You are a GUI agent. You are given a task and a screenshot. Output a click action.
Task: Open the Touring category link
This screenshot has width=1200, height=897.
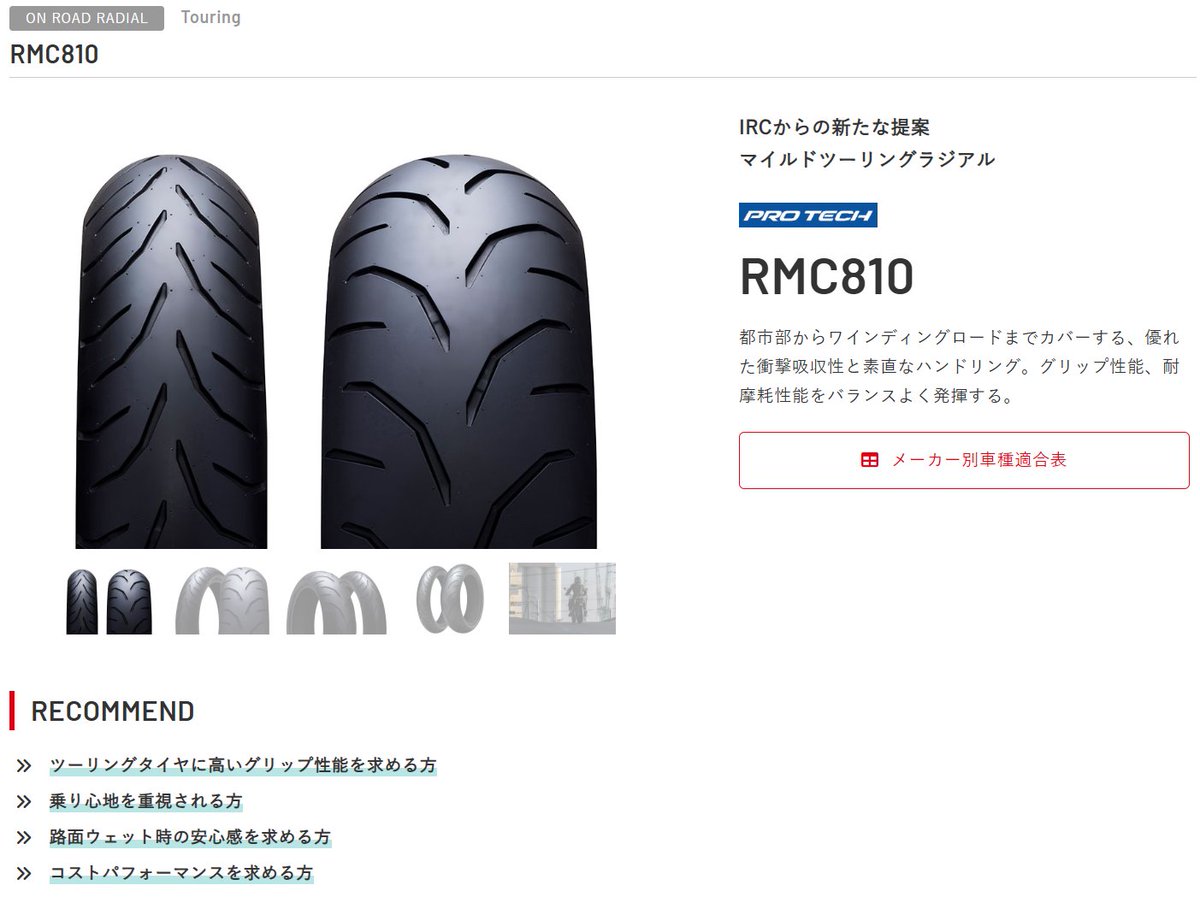click(211, 18)
